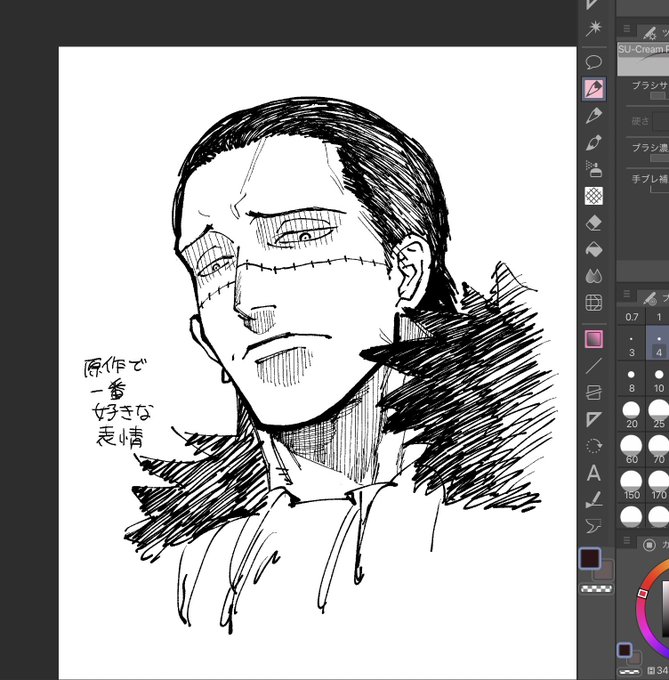Adjust the ブラシ濃度 brush density slider
The image size is (669, 680).
[x=659, y=158]
